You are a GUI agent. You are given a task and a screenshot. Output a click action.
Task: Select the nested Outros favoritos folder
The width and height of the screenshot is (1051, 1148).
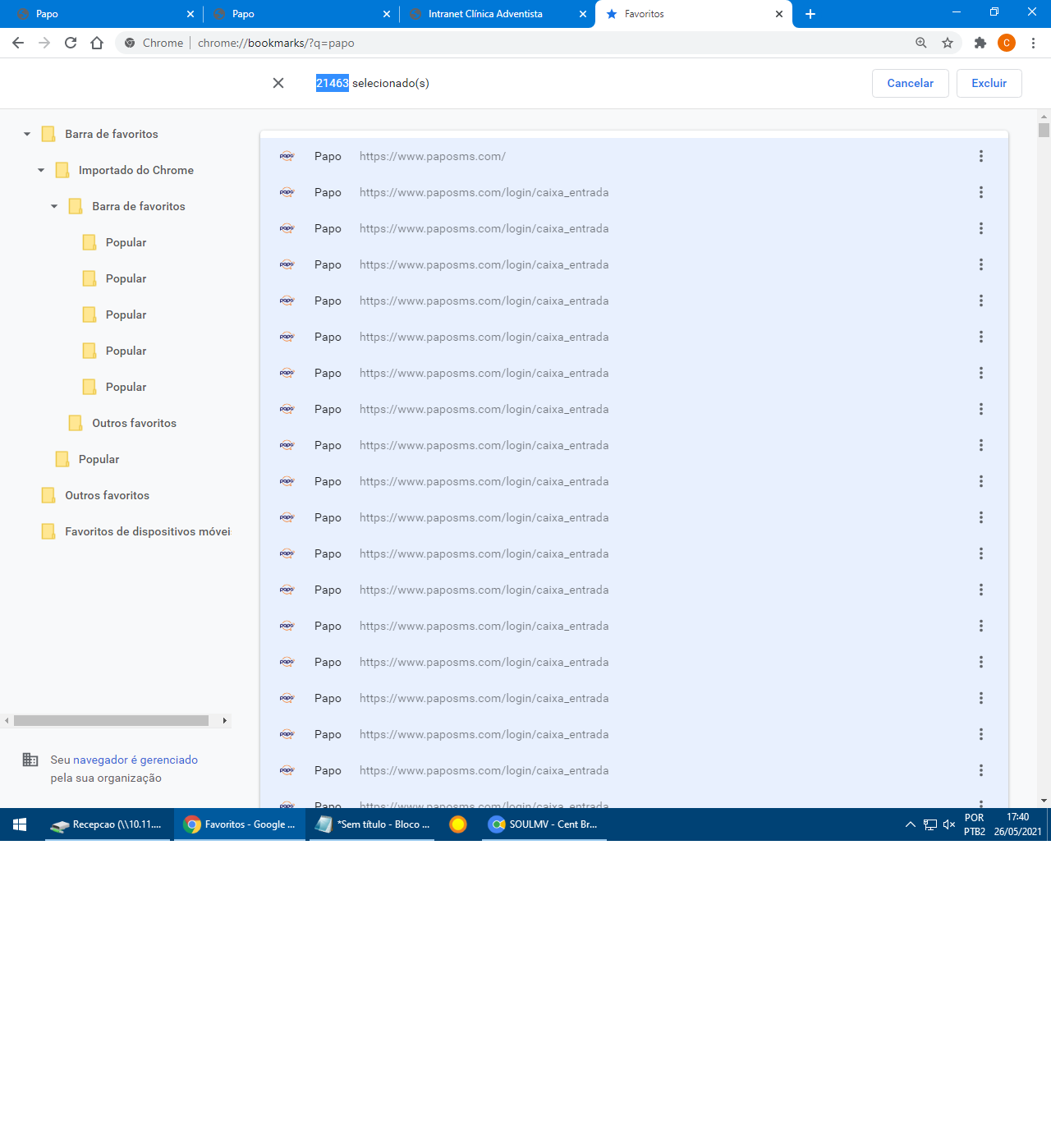[x=134, y=423]
